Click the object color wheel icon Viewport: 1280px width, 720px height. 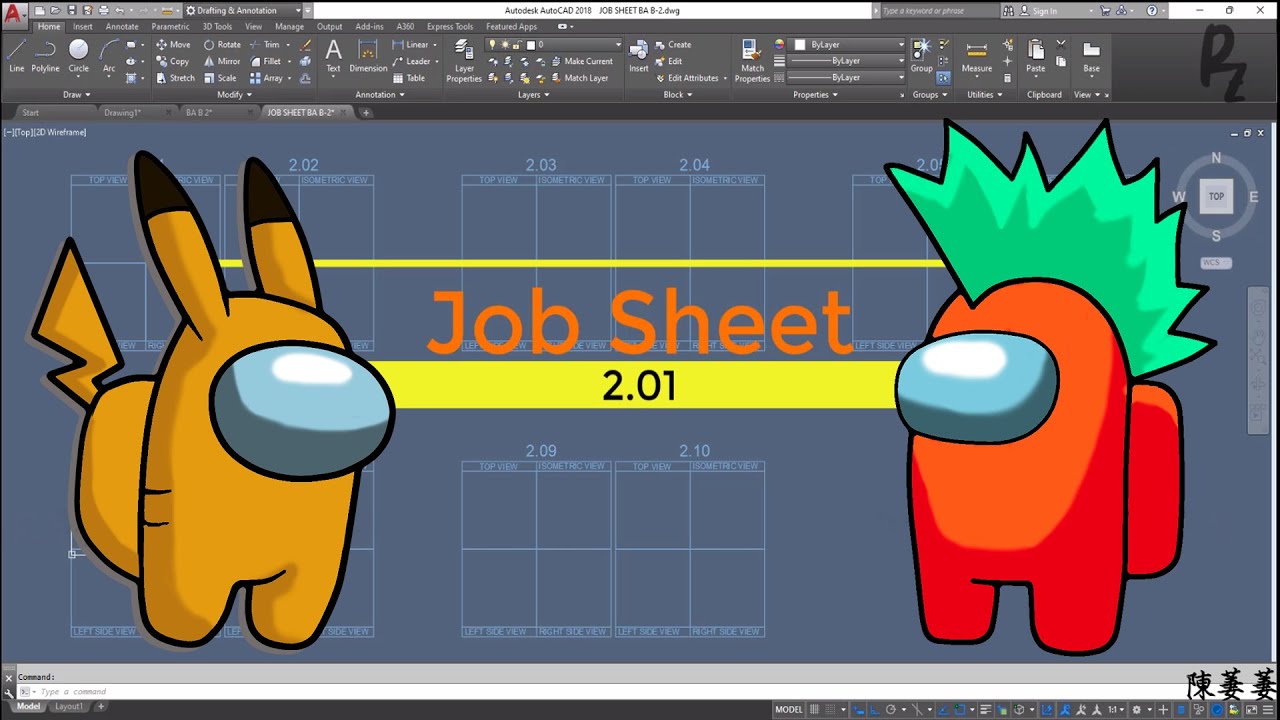coord(780,45)
